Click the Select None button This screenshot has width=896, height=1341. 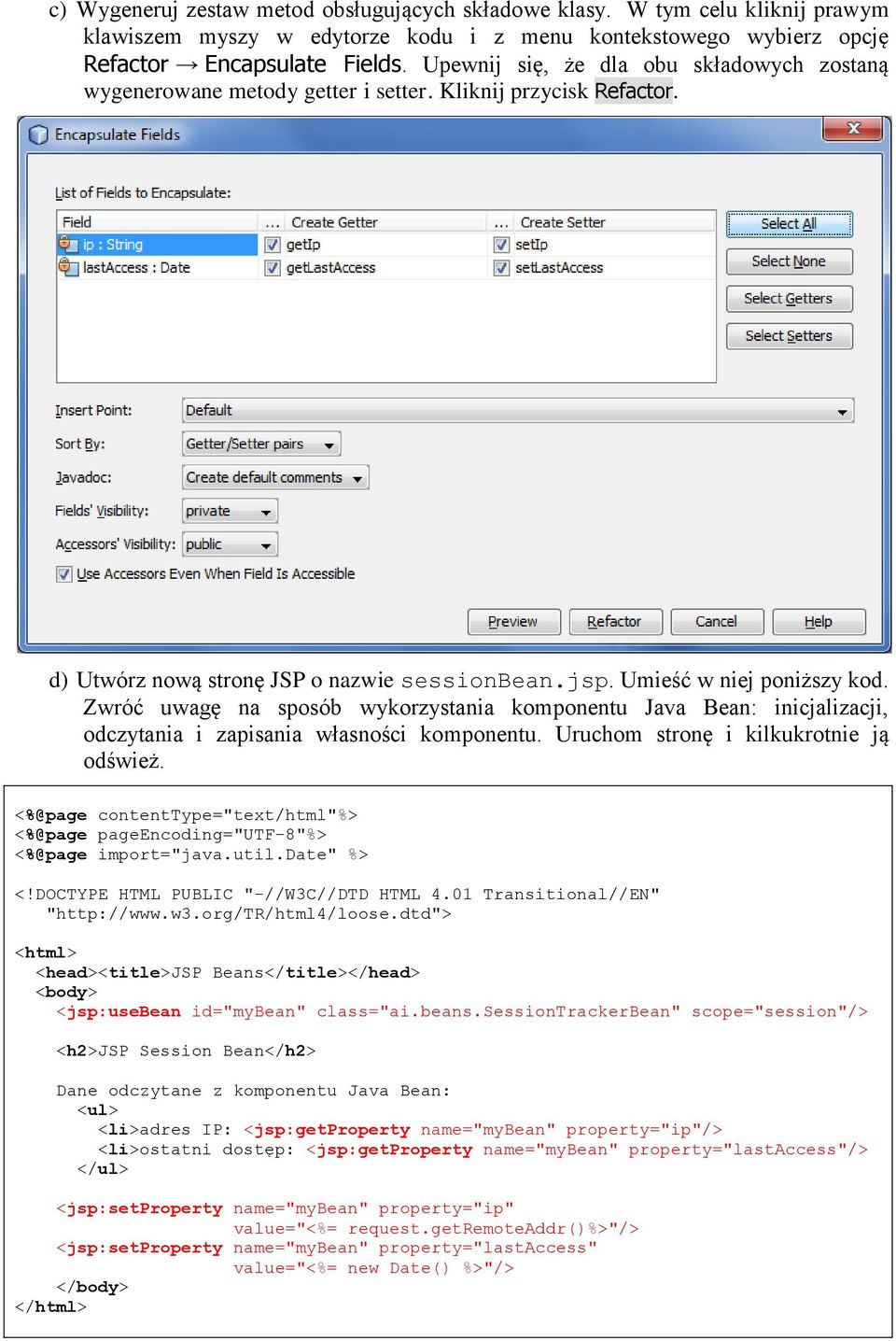(x=789, y=261)
